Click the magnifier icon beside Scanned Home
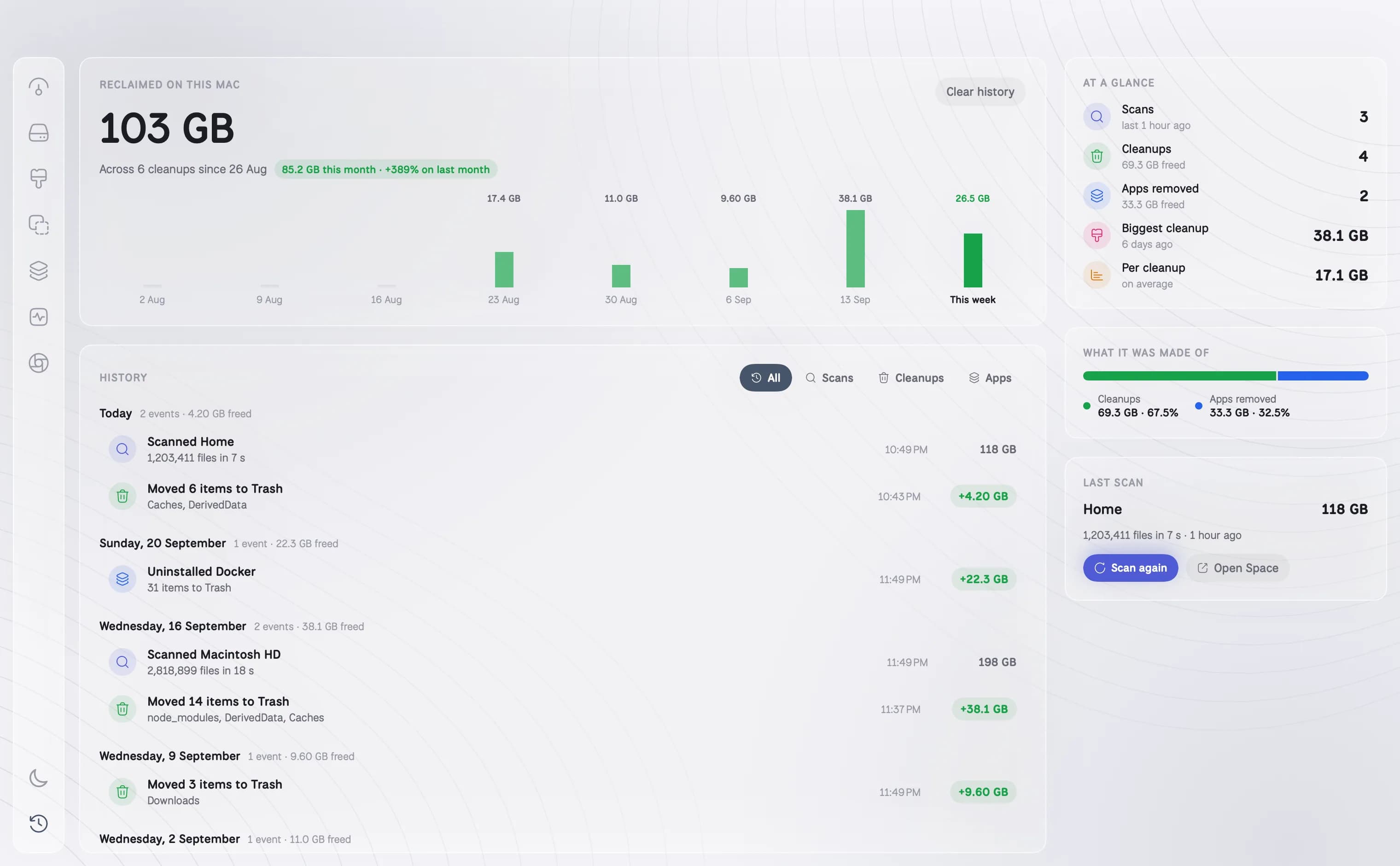The width and height of the screenshot is (1400, 866). (122, 449)
